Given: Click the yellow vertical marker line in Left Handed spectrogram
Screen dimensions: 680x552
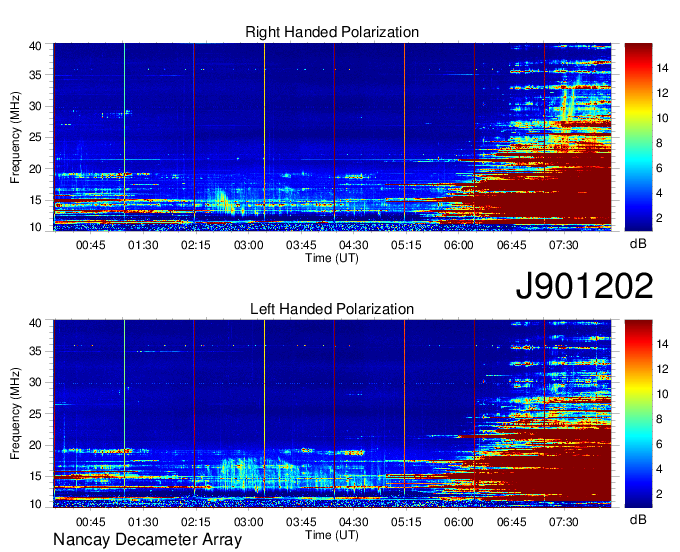Looking at the screenshot, I should point(264,408).
